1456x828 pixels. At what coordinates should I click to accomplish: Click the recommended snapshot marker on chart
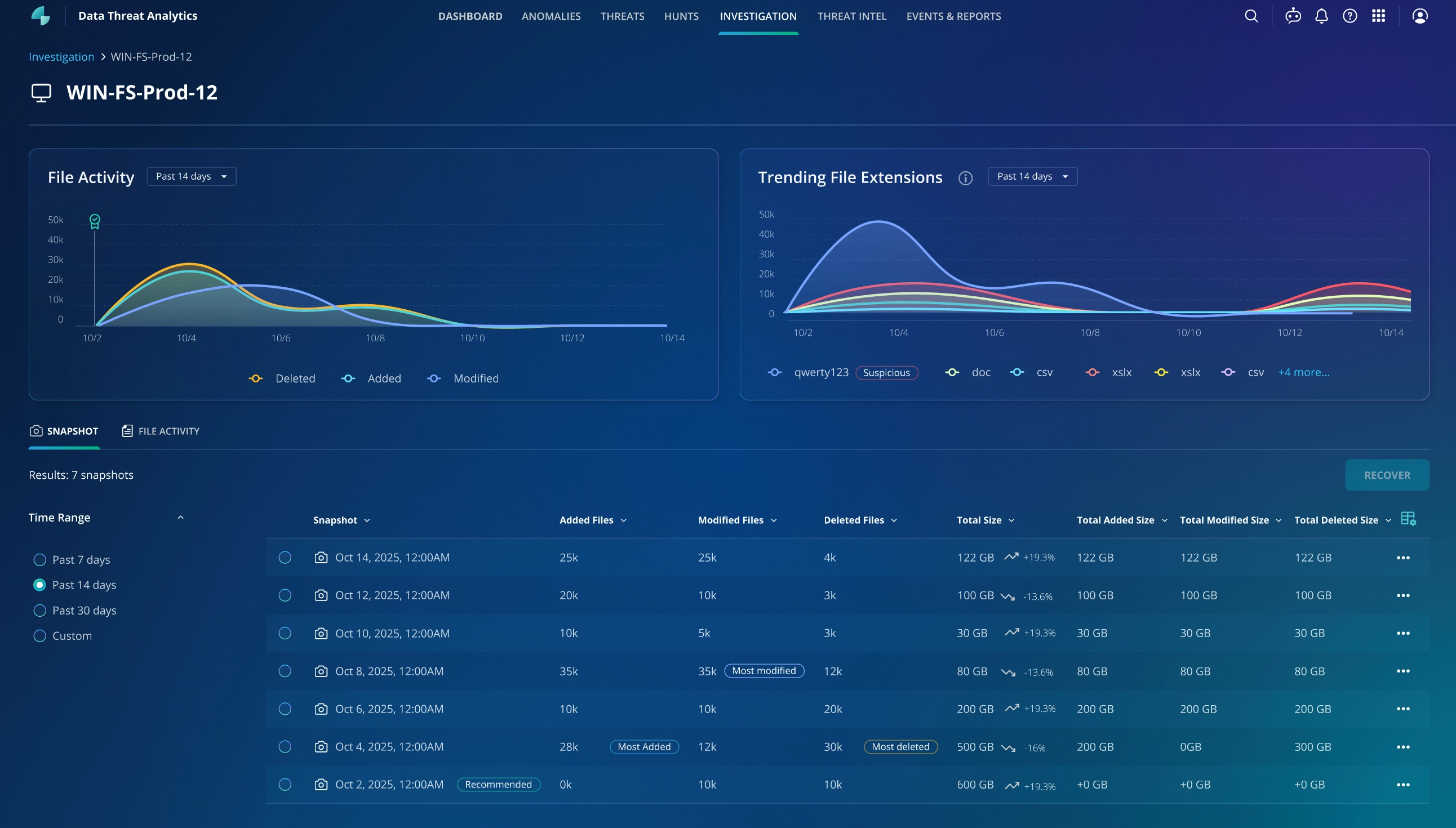tap(95, 221)
